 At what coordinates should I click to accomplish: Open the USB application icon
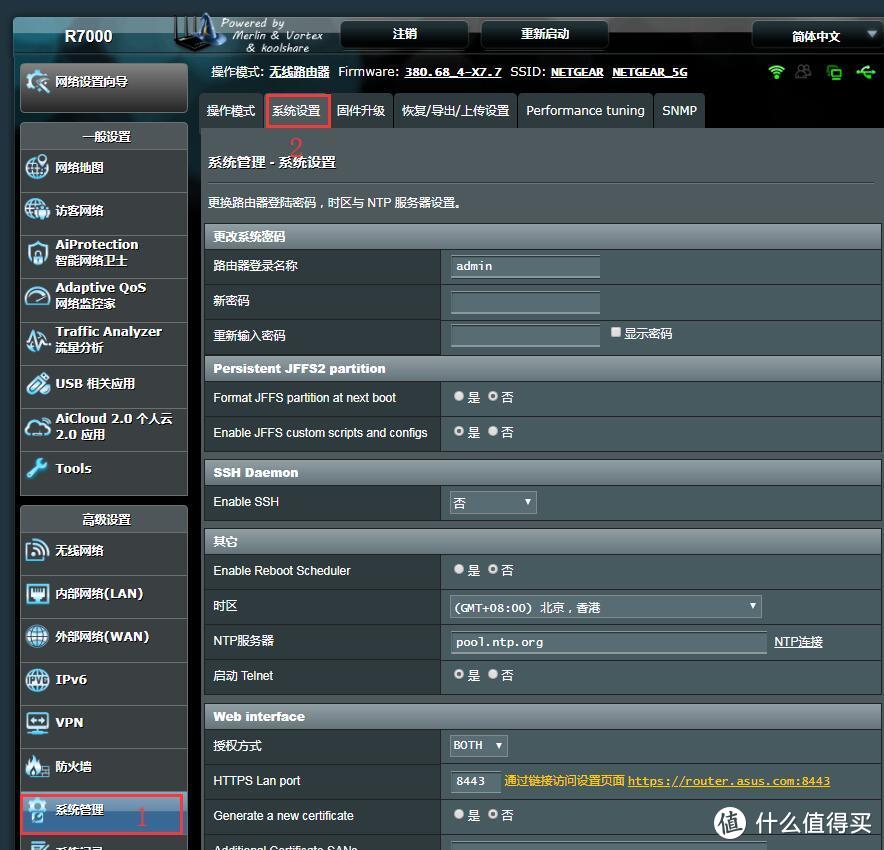point(37,384)
